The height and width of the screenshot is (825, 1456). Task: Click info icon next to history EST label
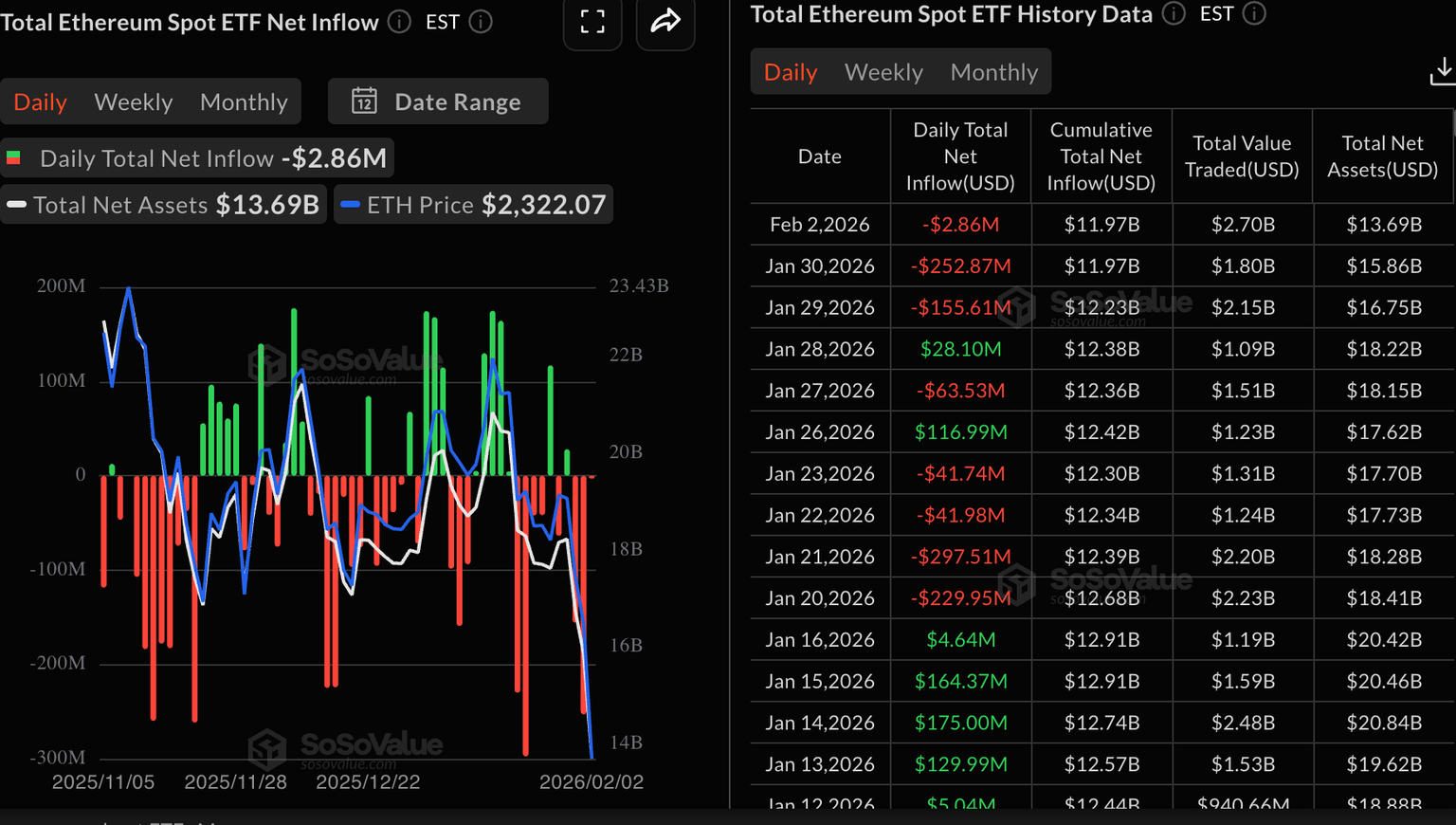1254,13
